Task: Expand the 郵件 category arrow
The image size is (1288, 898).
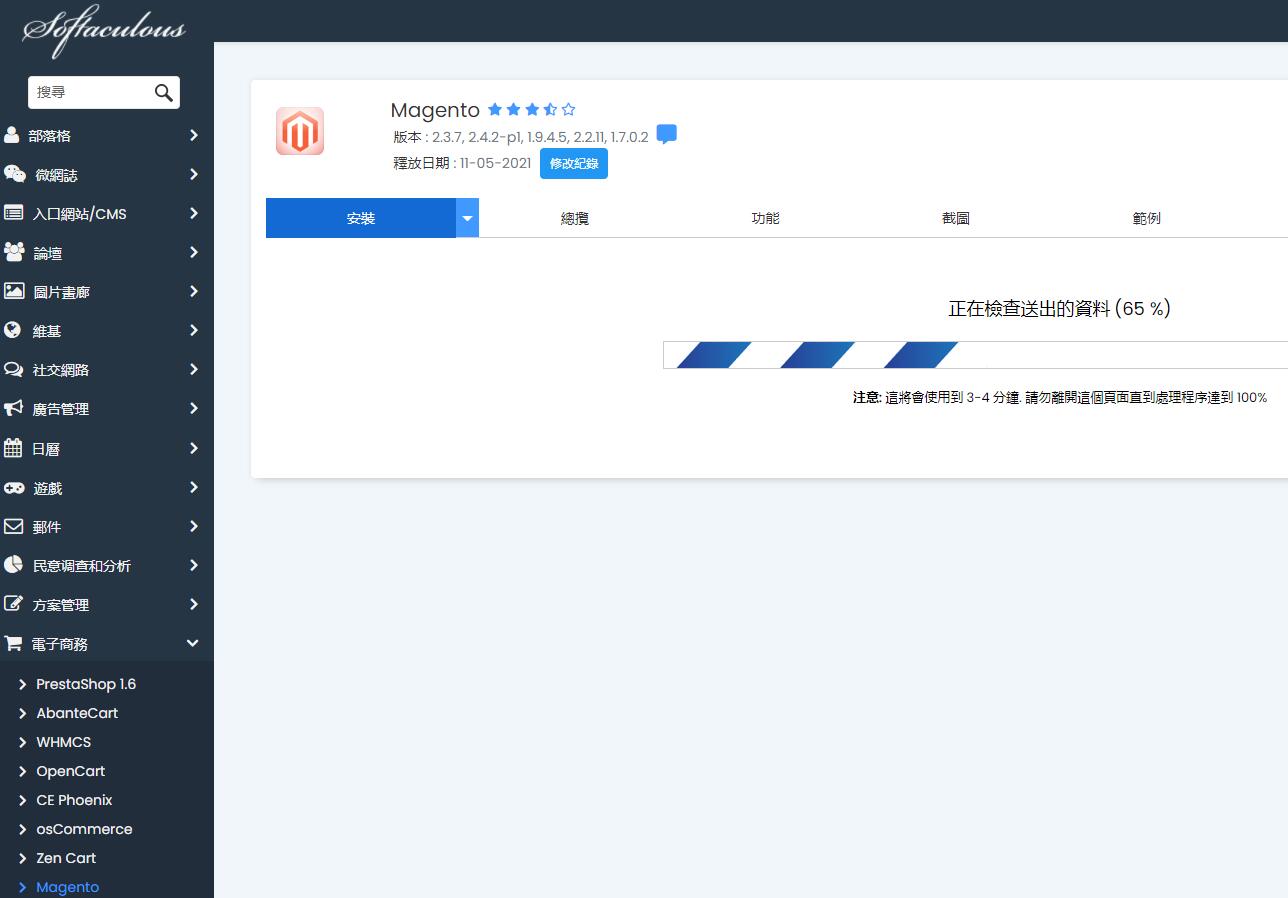Action: point(194,526)
